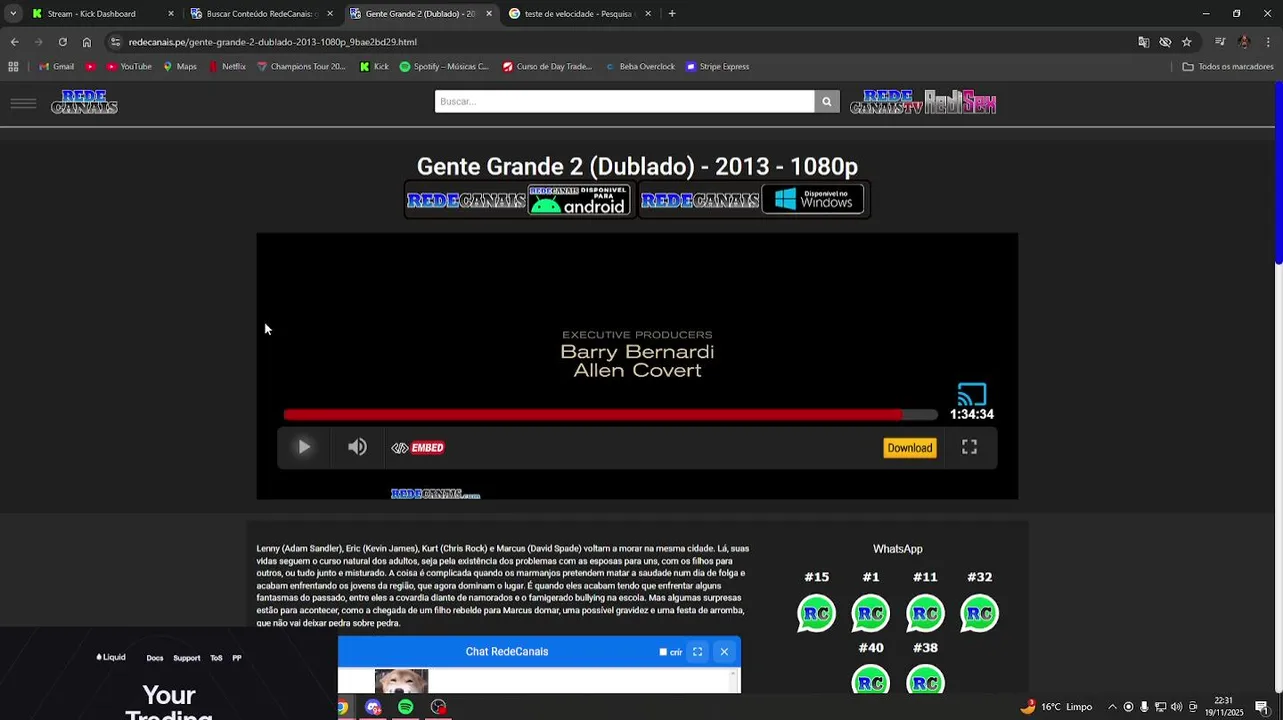Image resolution: width=1283 pixels, height=720 pixels.
Task: Mute the video player volume
Action: [x=357, y=447]
